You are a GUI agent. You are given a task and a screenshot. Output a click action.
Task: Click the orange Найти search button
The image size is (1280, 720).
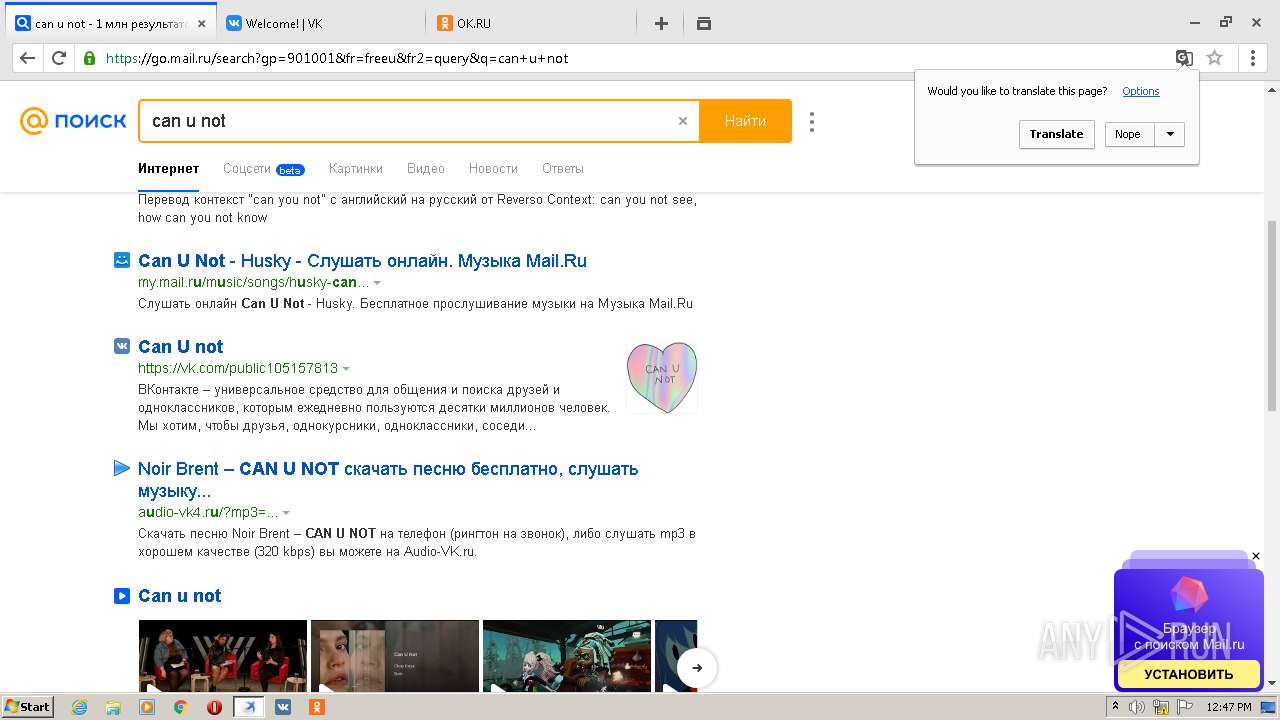click(745, 121)
